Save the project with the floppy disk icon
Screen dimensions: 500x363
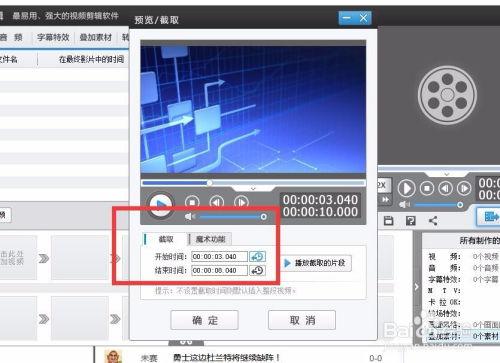tap(389, 220)
